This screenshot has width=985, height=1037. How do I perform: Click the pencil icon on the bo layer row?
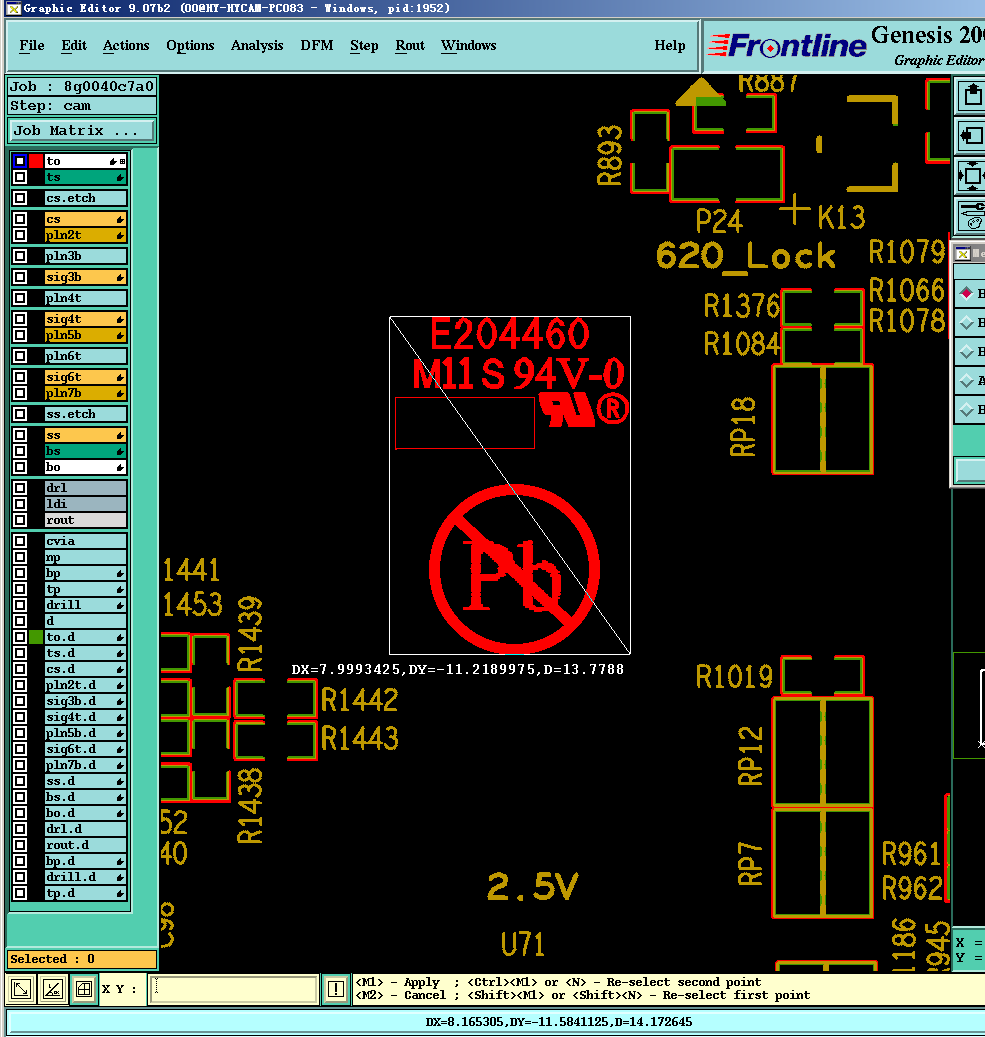[120, 467]
